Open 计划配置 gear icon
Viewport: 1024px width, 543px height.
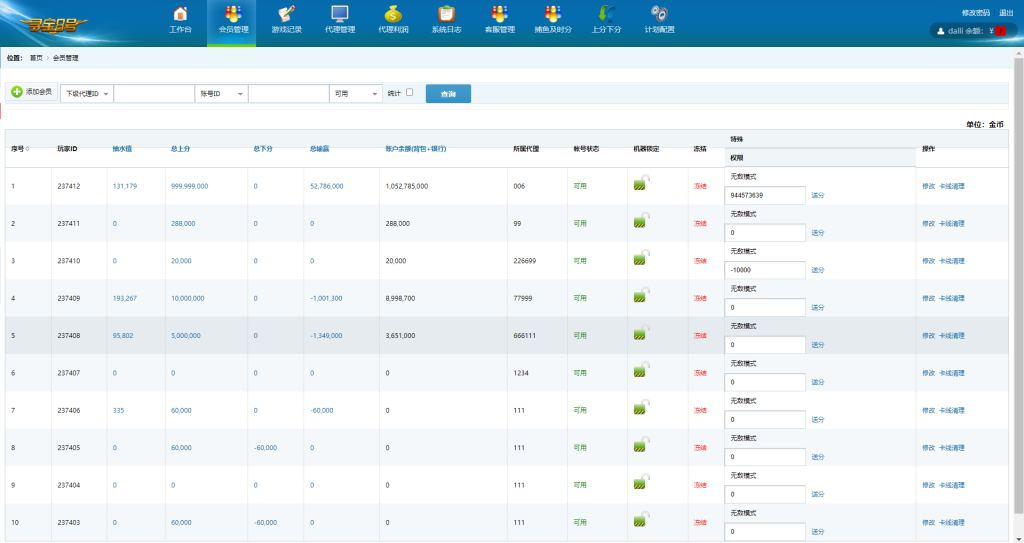coord(659,14)
